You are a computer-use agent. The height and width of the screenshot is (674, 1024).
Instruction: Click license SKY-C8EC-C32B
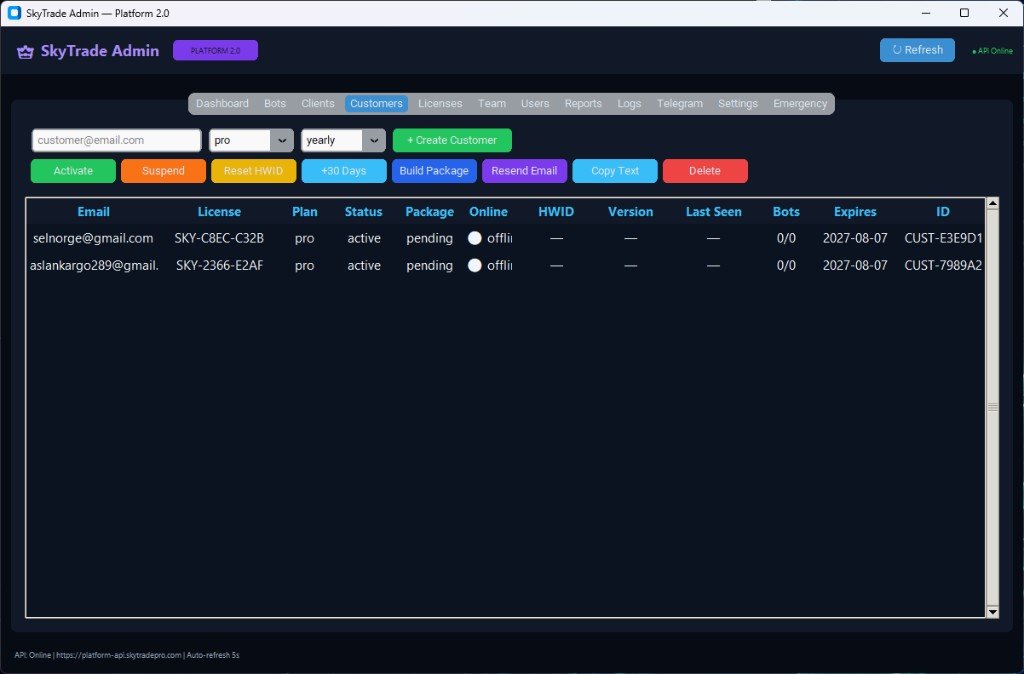pyautogui.click(x=219, y=238)
